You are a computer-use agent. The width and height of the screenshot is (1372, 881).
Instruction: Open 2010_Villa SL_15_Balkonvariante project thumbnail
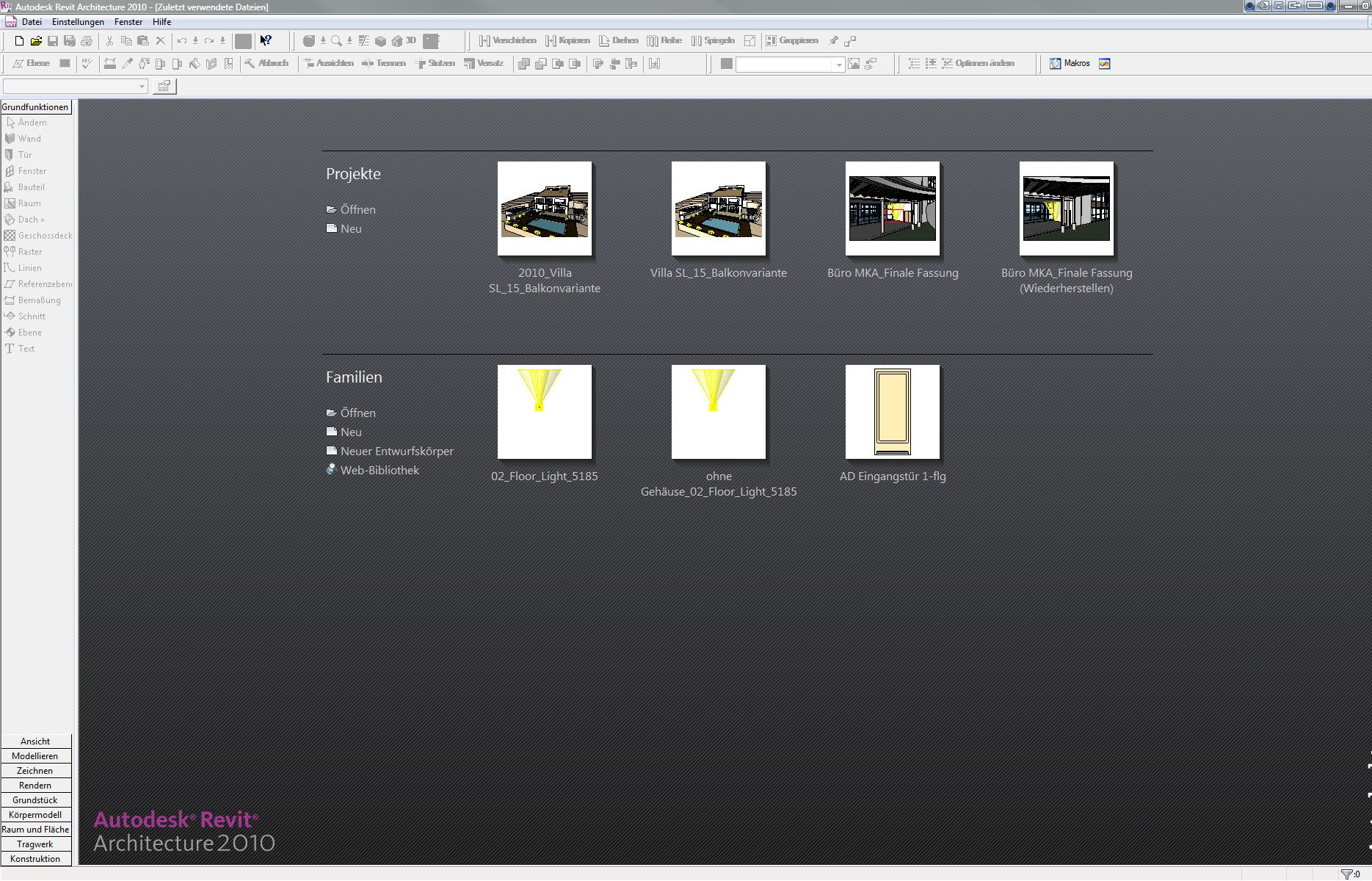(x=545, y=209)
